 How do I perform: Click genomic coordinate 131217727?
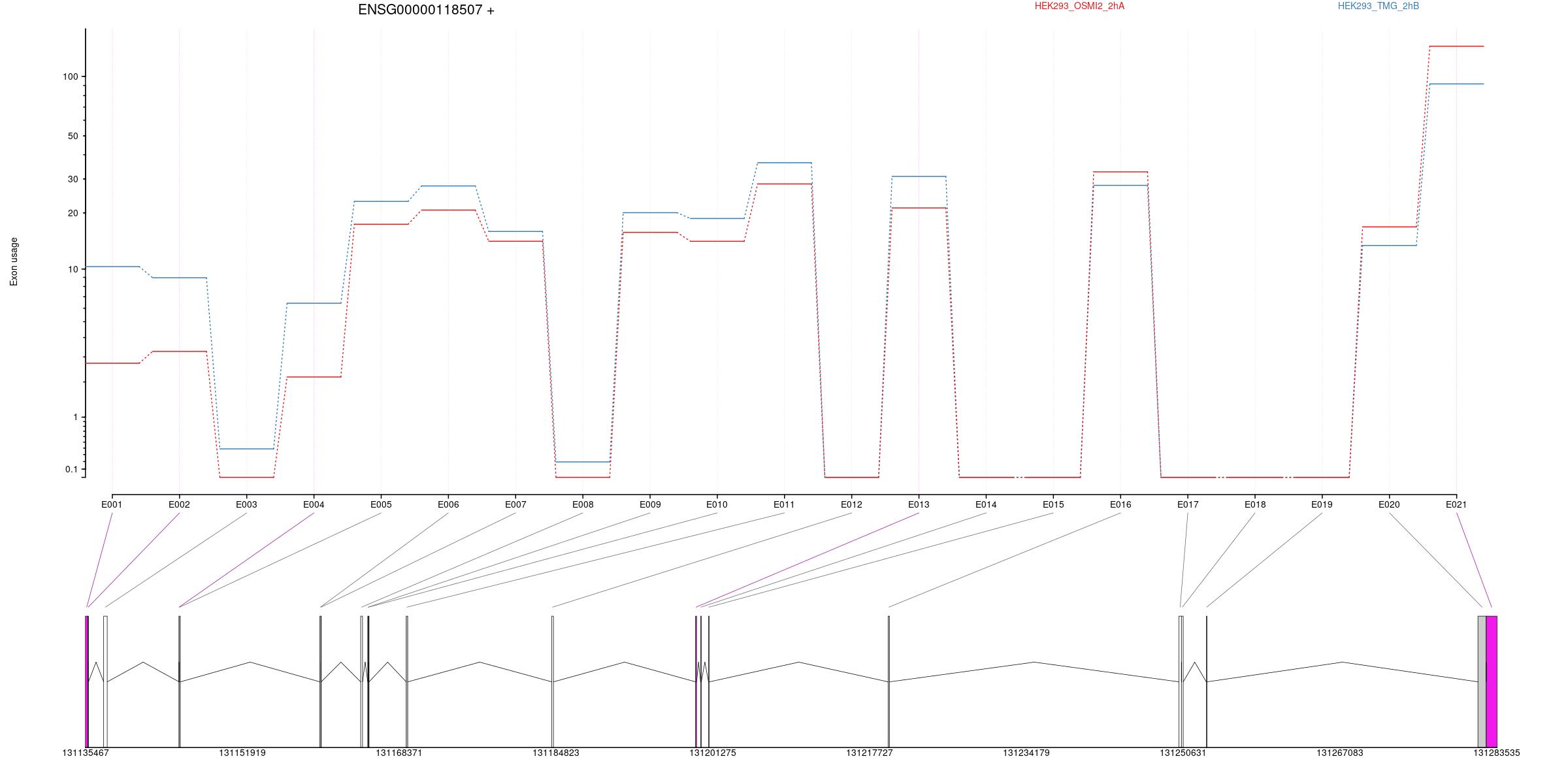point(870,753)
